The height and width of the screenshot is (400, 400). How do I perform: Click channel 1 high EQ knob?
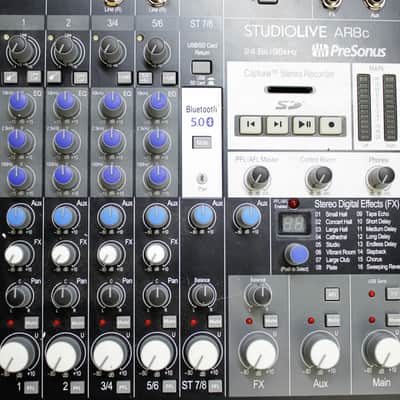click(19, 104)
